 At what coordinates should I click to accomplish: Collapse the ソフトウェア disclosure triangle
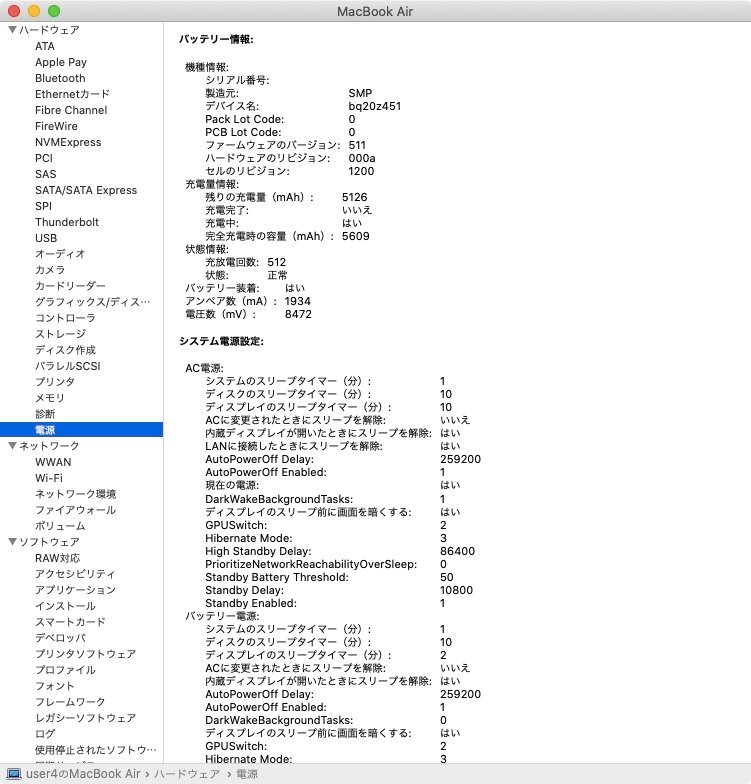click(x=13, y=542)
